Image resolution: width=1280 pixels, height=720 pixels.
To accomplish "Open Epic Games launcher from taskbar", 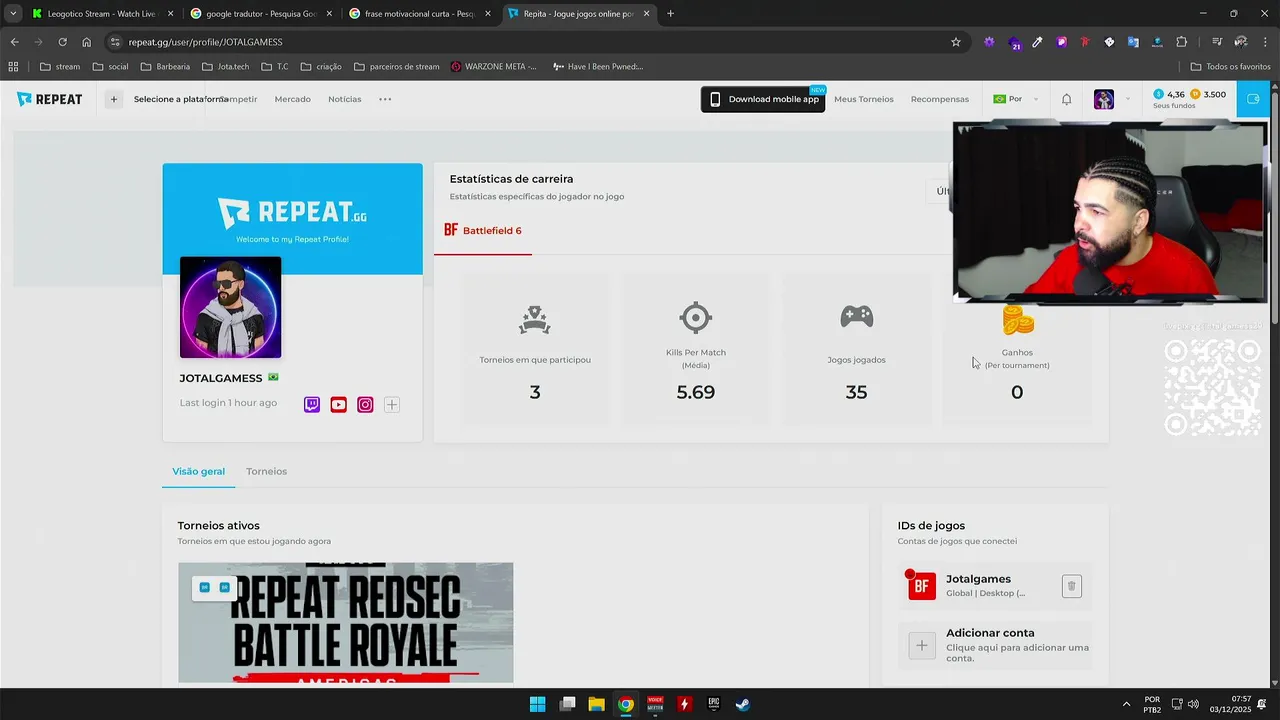I will (x=714, y=704).
